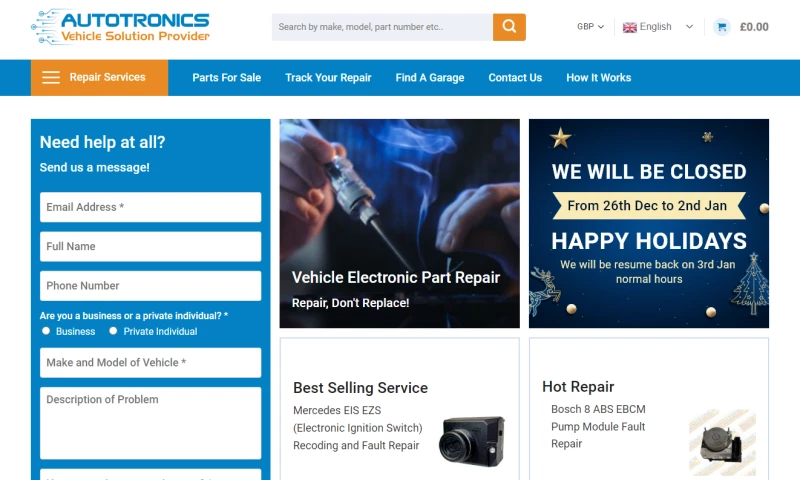Click the holiday closure banner

click(x=648, y=223)
